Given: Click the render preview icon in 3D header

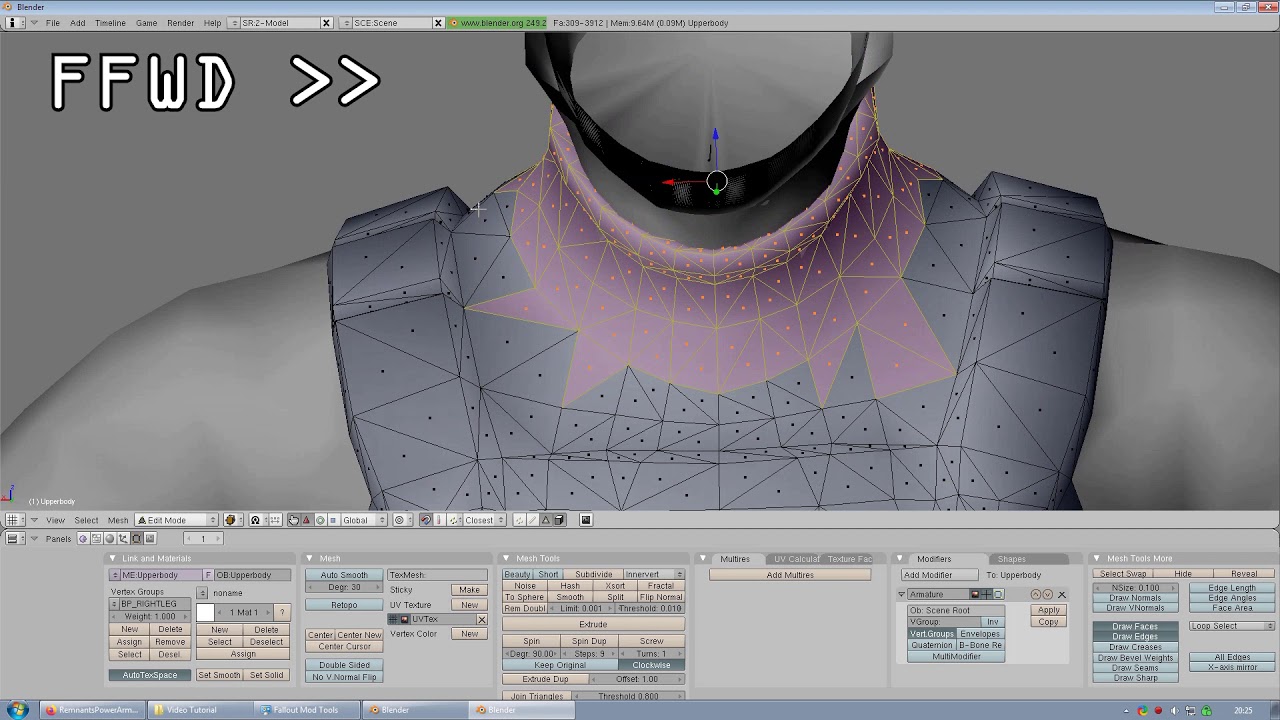Looking at the screenshot, I should [x=586, y=520].
